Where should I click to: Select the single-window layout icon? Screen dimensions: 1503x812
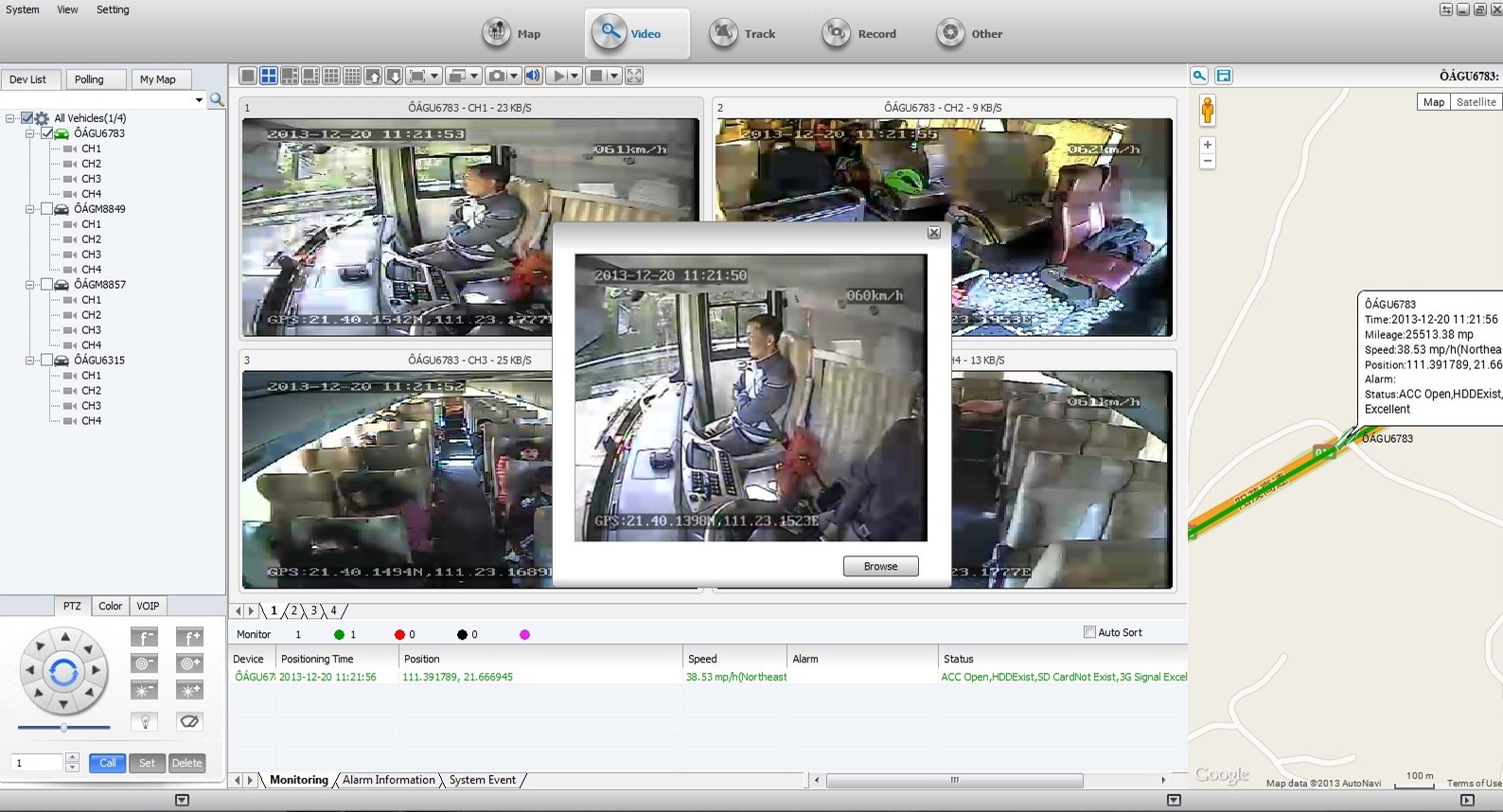(248, 76)
